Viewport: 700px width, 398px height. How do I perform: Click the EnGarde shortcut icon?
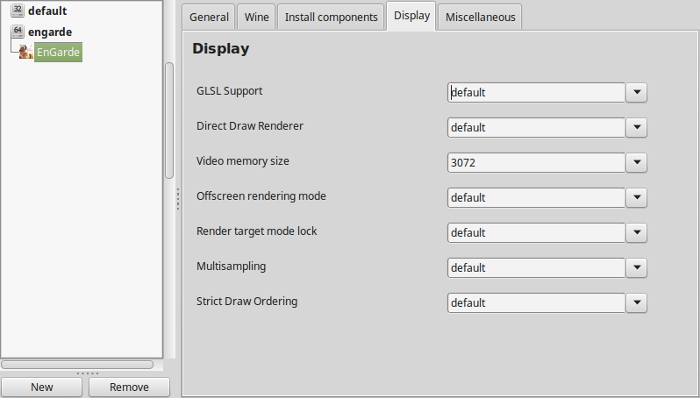pos(25,52)
